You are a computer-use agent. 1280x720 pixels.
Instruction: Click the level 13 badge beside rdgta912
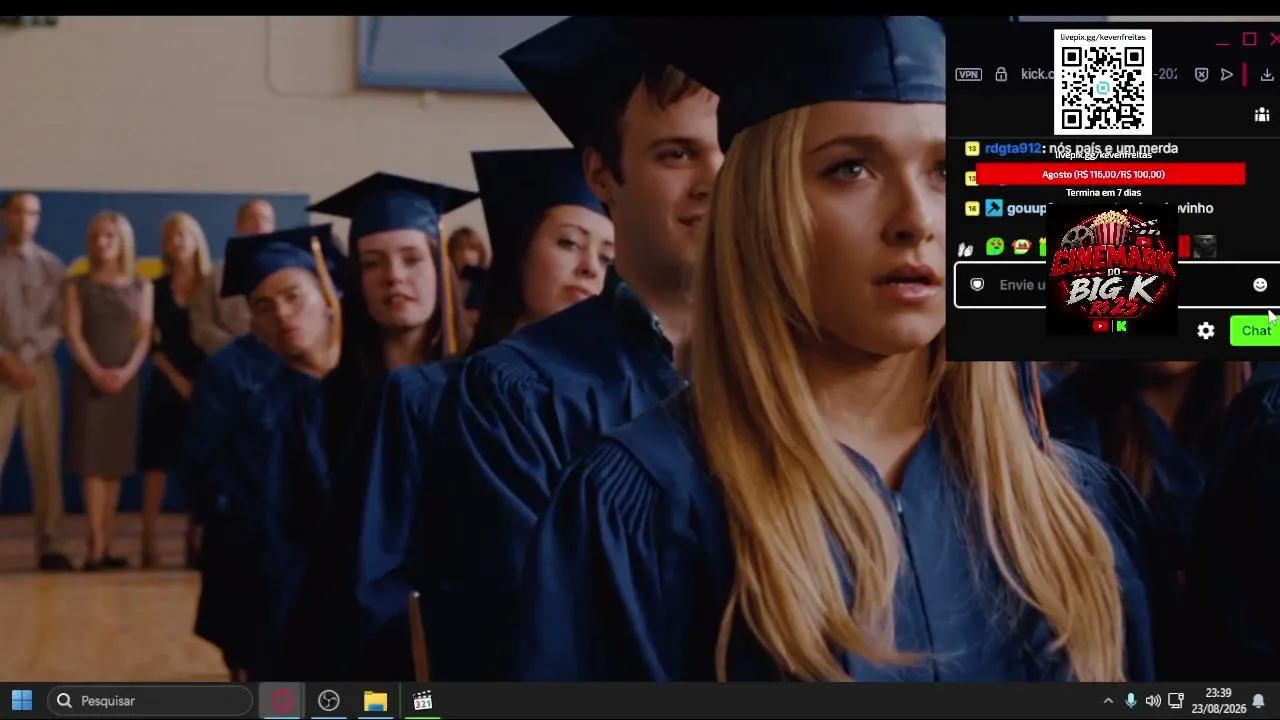971,149
